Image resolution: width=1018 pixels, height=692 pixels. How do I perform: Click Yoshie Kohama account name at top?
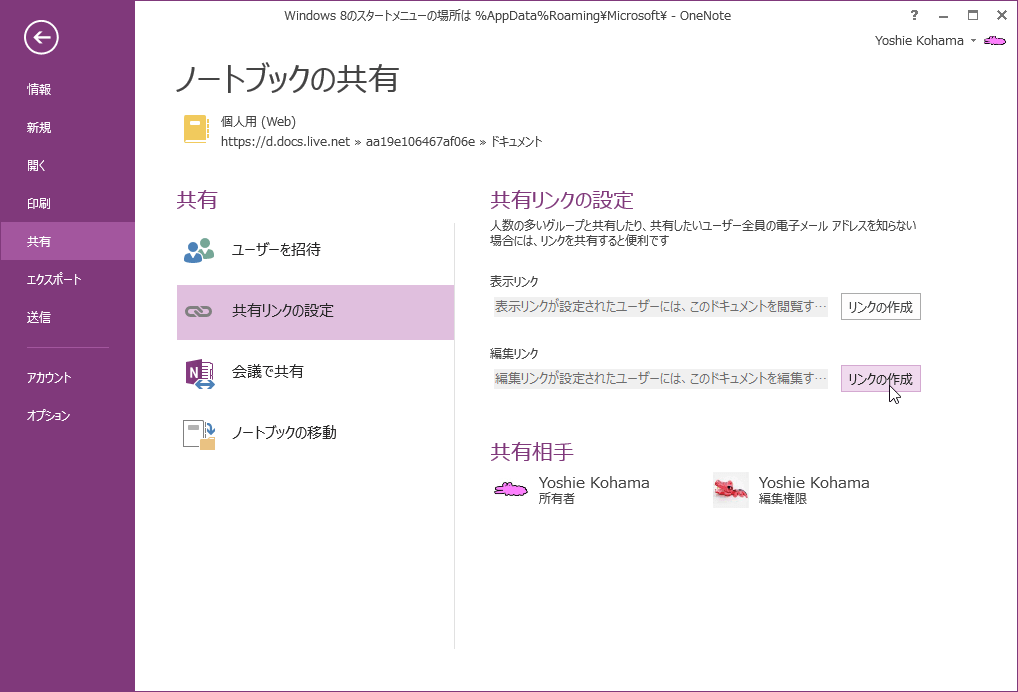coord(919,41)
